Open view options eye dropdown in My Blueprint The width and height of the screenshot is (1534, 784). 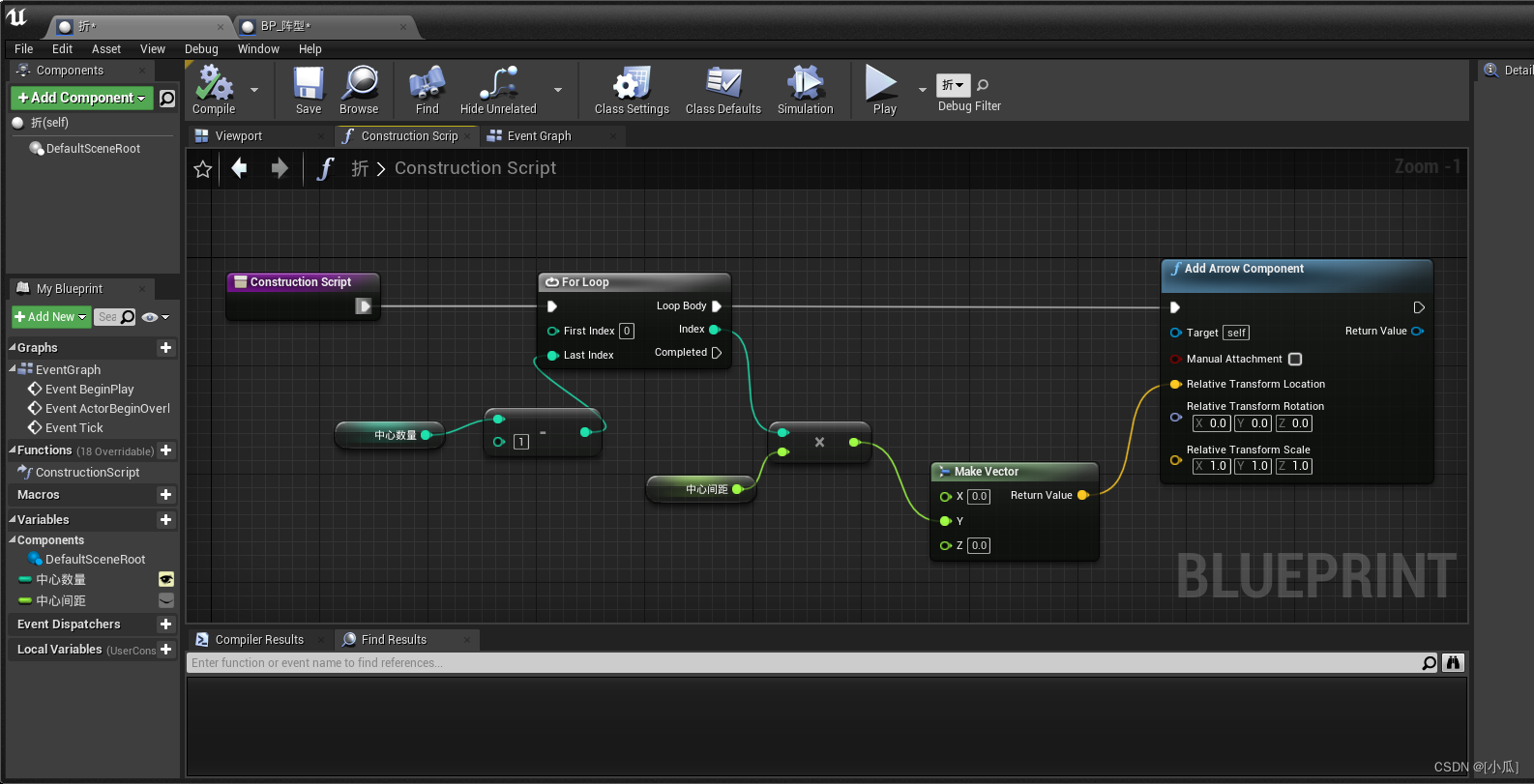pos(155,317)
